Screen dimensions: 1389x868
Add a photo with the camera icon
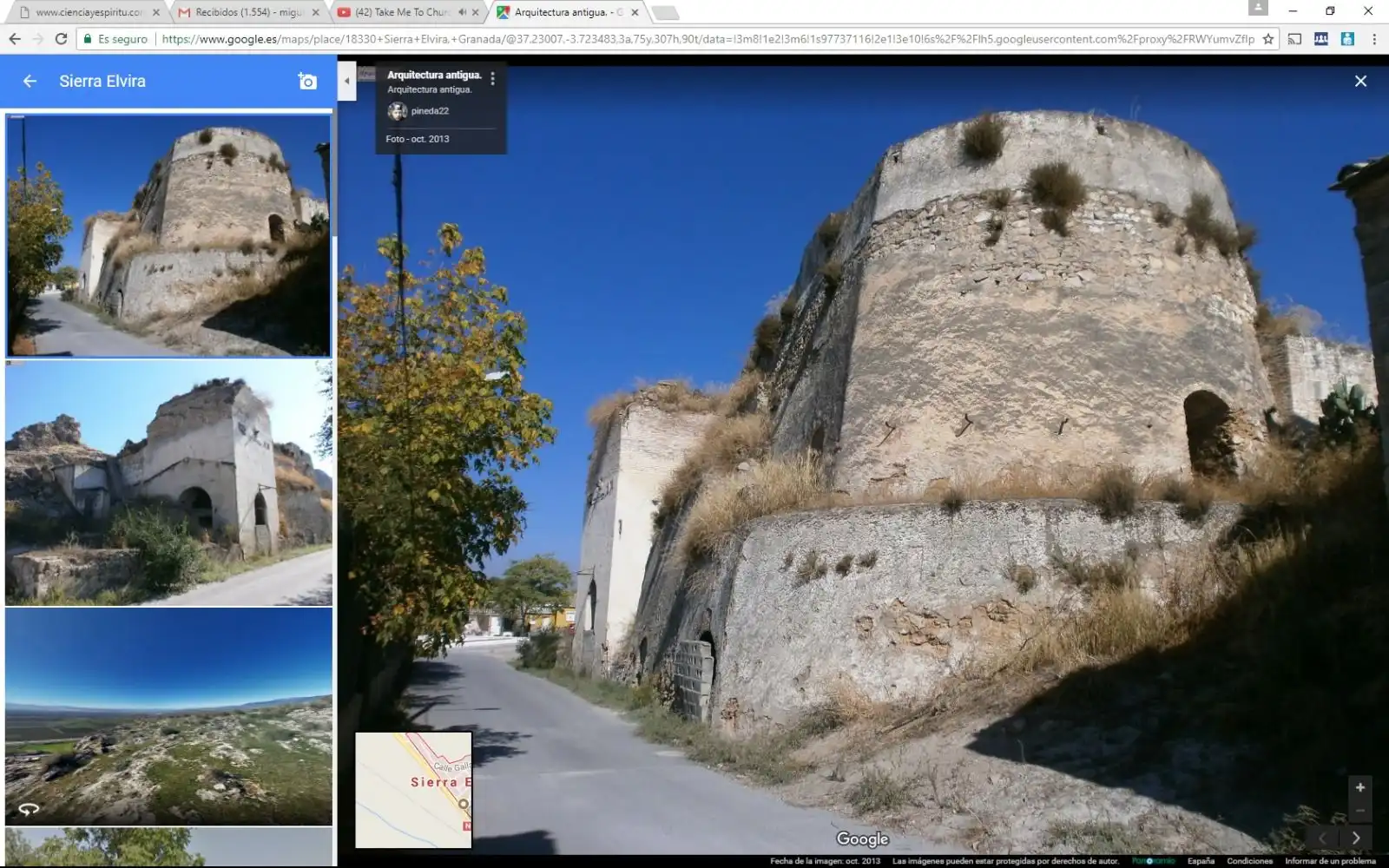pyautogui.click(x=307, y=81)
